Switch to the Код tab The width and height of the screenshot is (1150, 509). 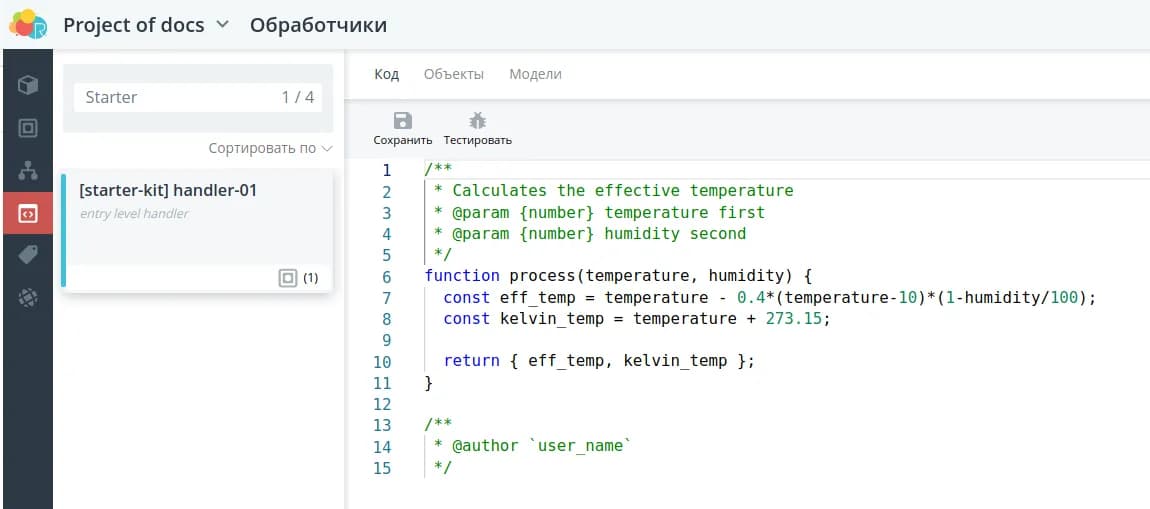coord(386,74)
